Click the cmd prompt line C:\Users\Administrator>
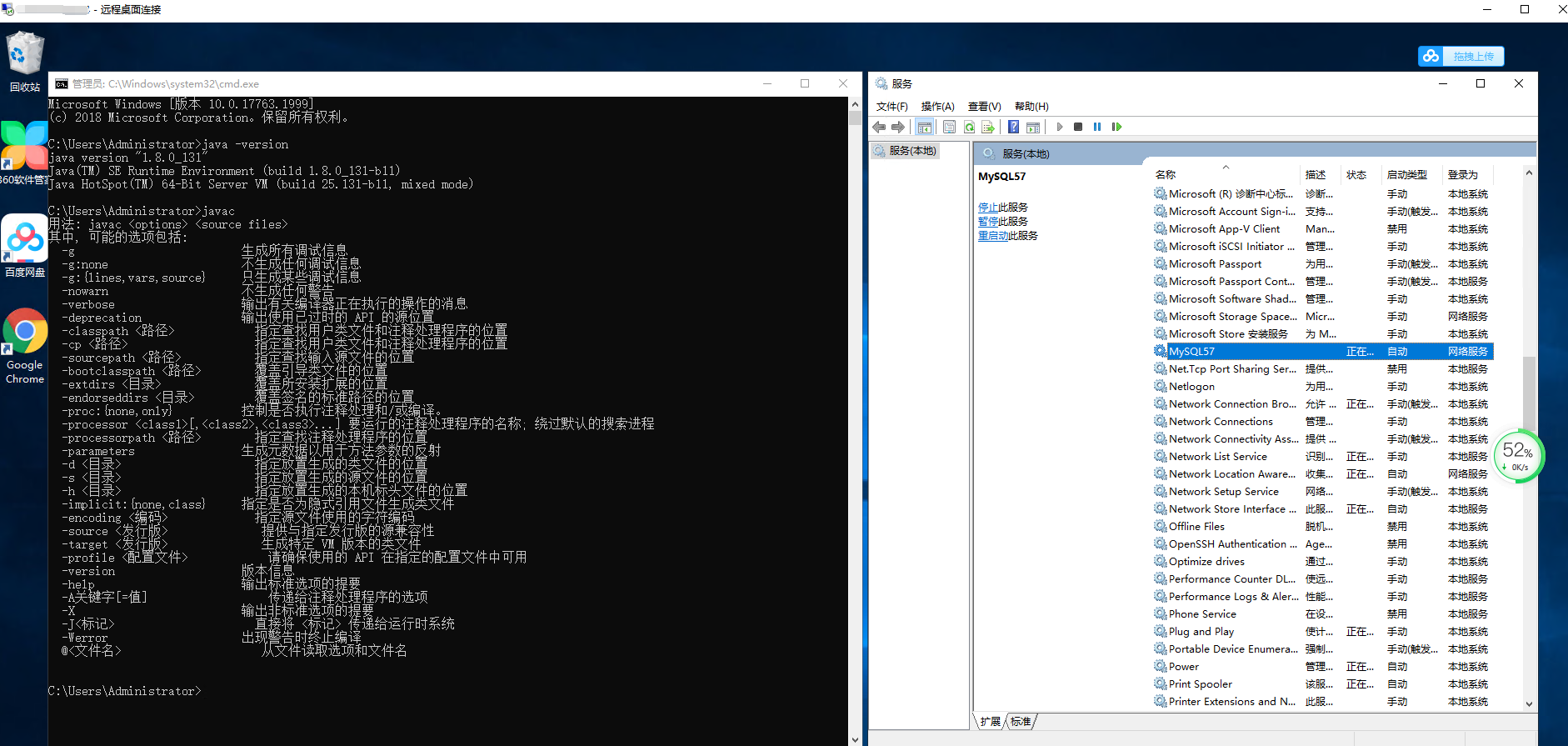This screenshot has width=1568, height=746. [x=124, y=691]
